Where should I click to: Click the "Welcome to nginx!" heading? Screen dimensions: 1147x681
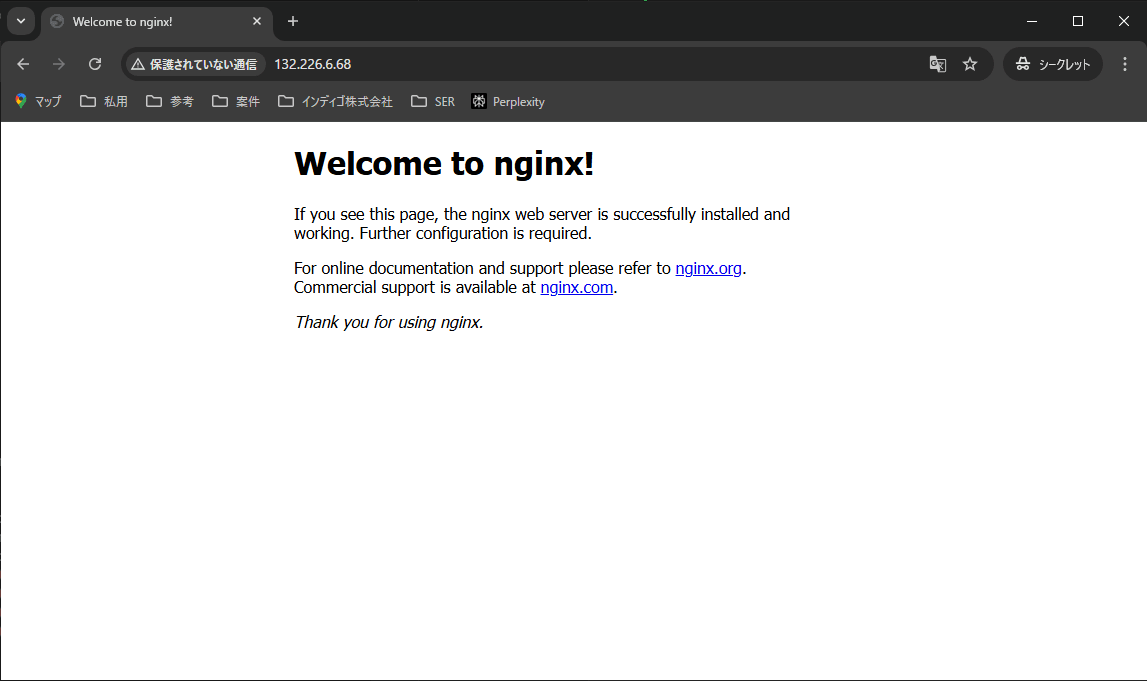(x=444, y=163)
